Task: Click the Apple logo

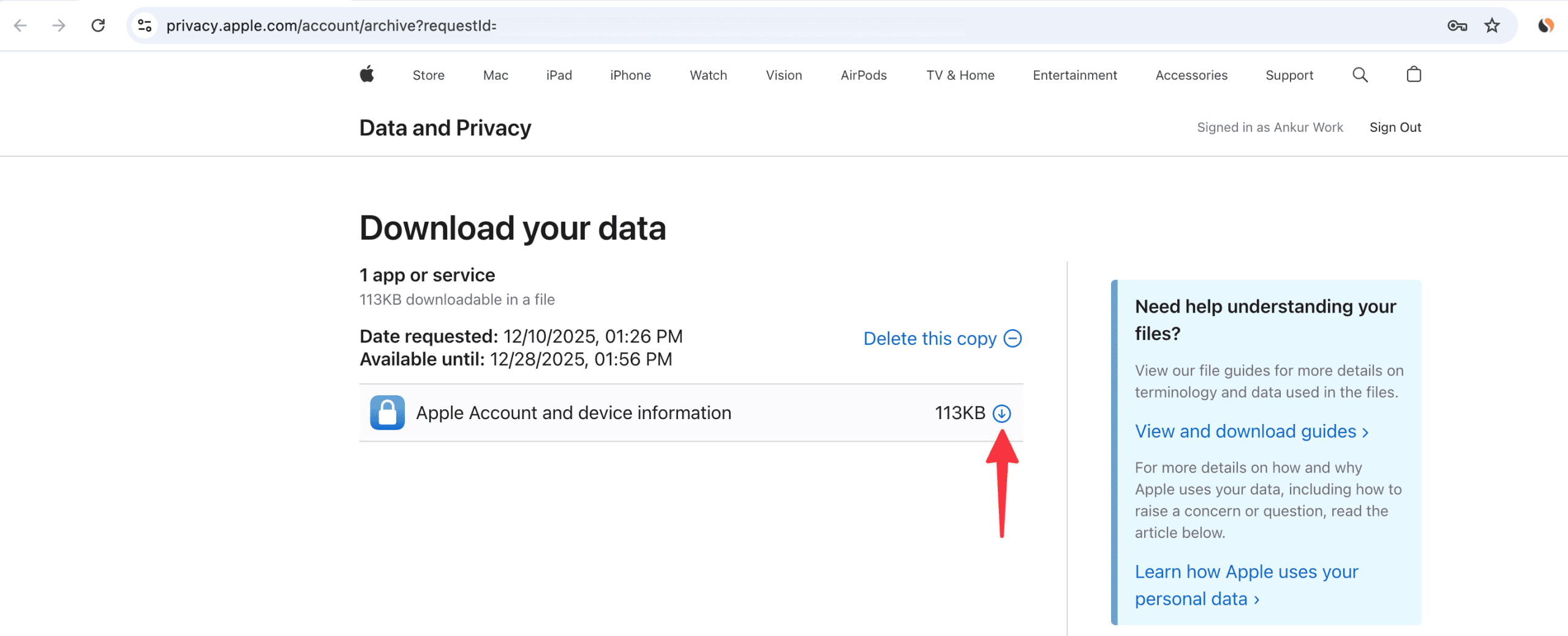Action: [x=367, y=74]
